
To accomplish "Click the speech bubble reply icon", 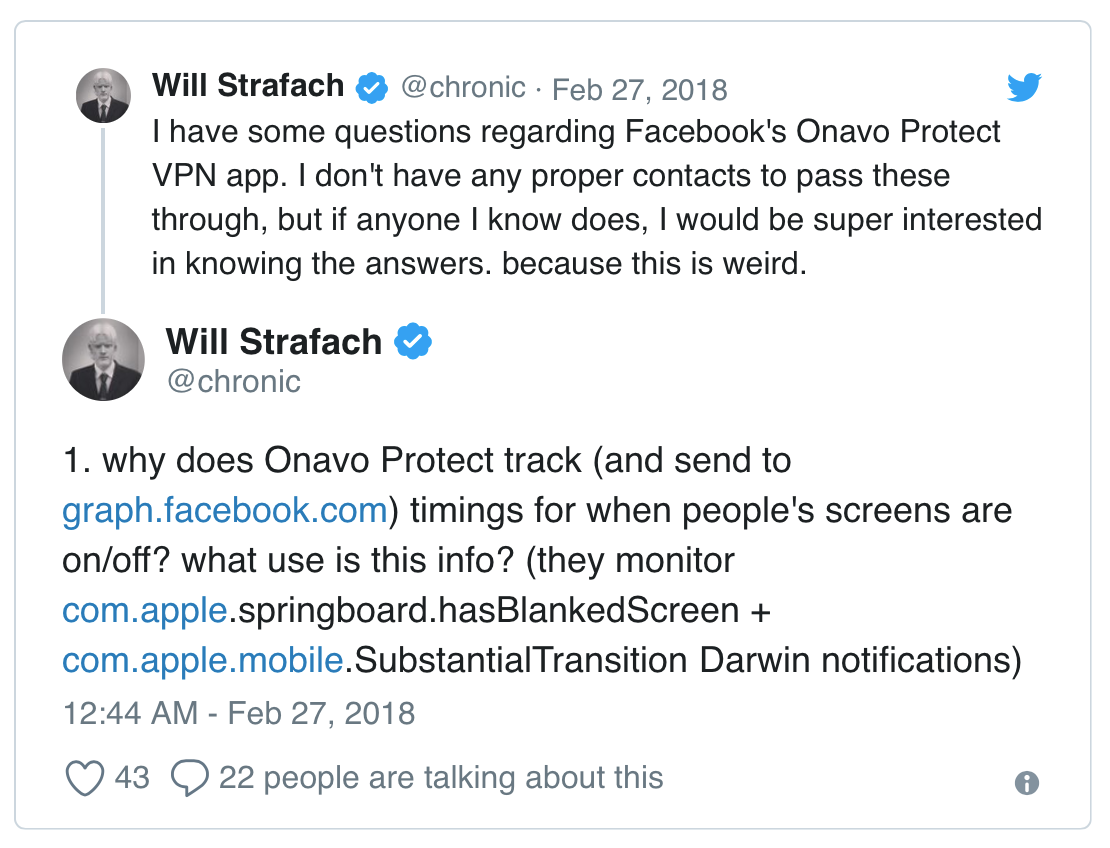I will coord(190,778).
